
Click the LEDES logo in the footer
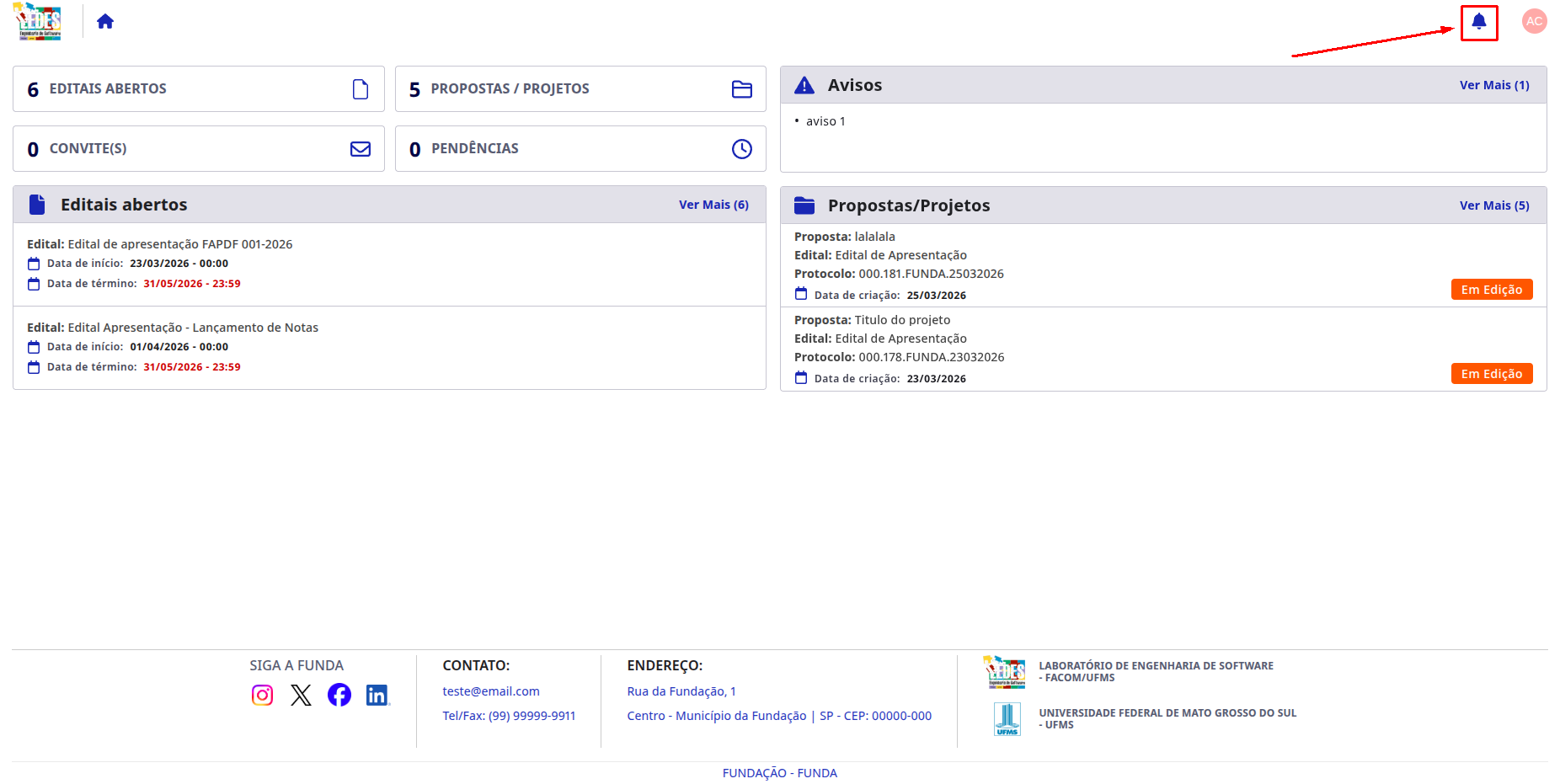[x=1004, y=672]
